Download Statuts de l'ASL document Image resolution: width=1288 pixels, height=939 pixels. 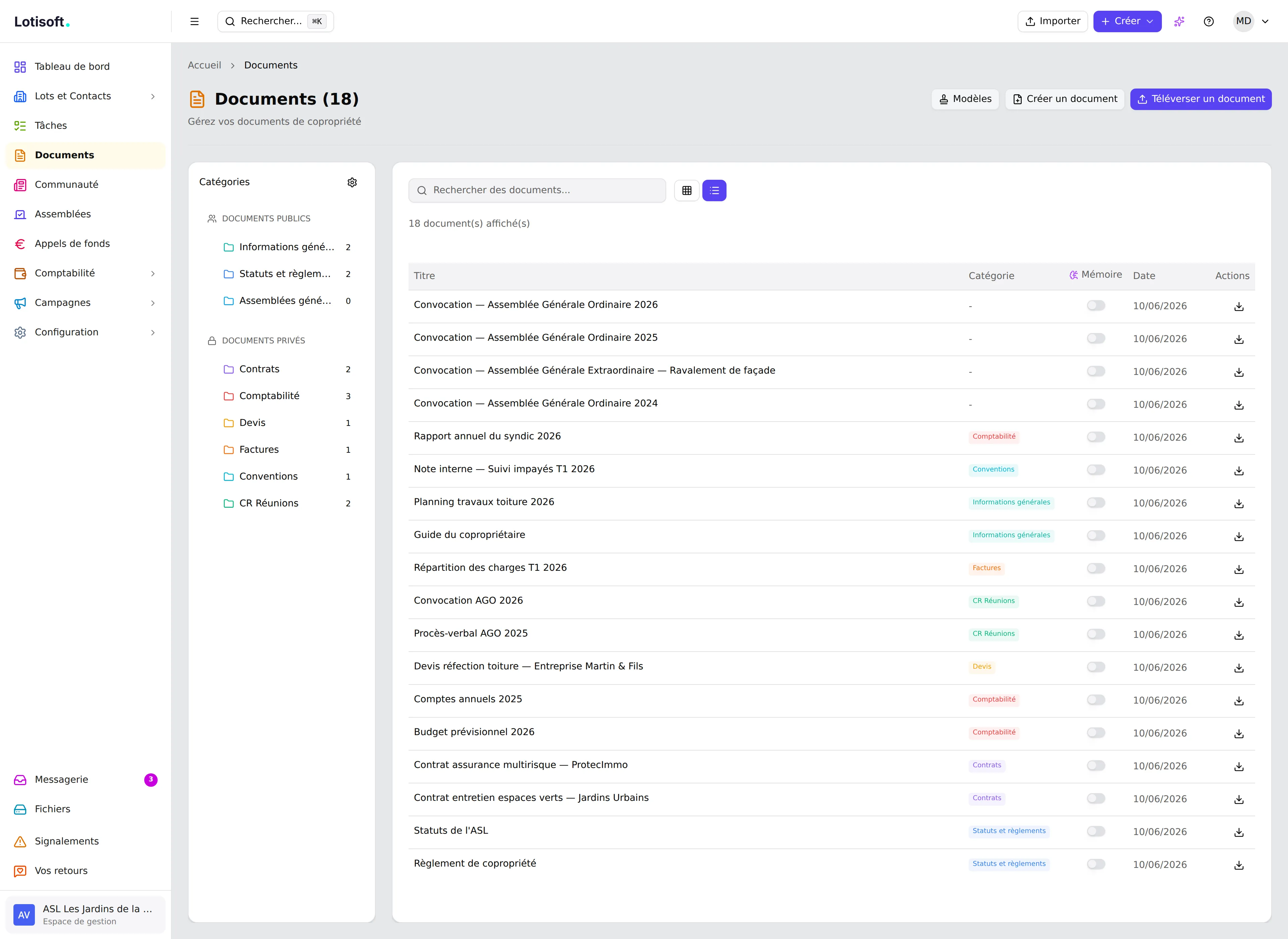tap(1239, 833)
